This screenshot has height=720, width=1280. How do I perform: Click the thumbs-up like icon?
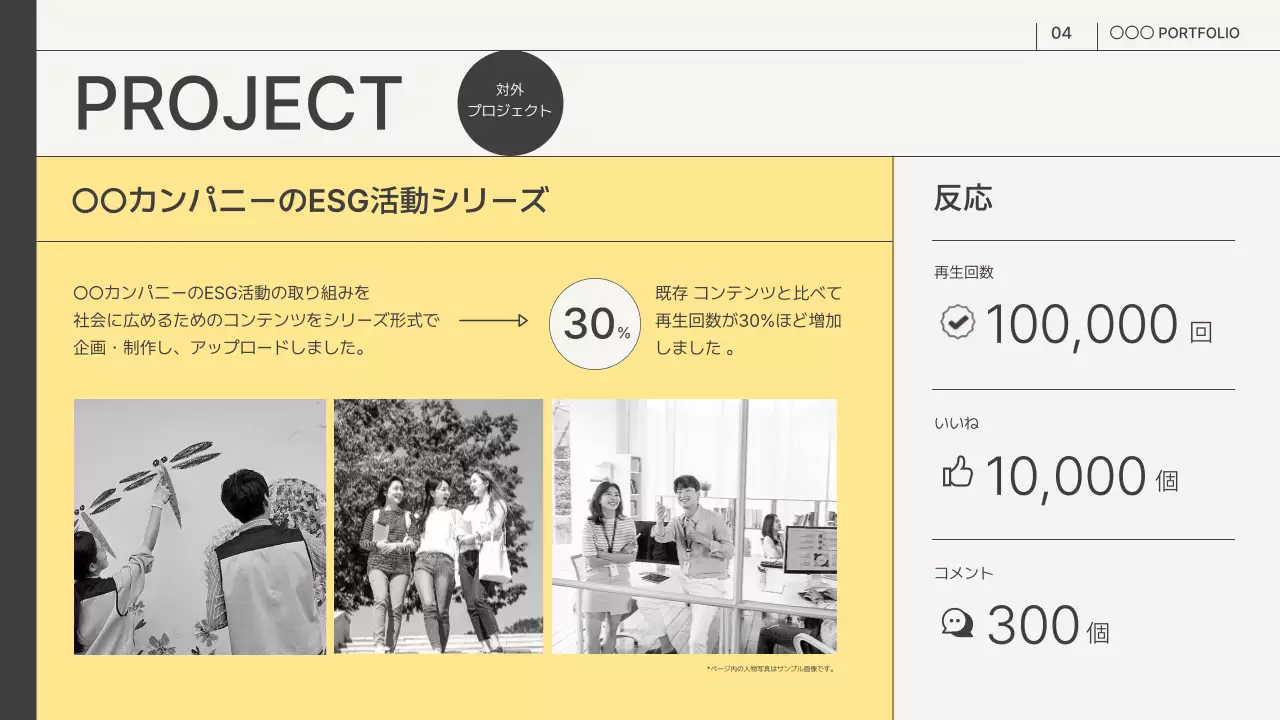957,473
